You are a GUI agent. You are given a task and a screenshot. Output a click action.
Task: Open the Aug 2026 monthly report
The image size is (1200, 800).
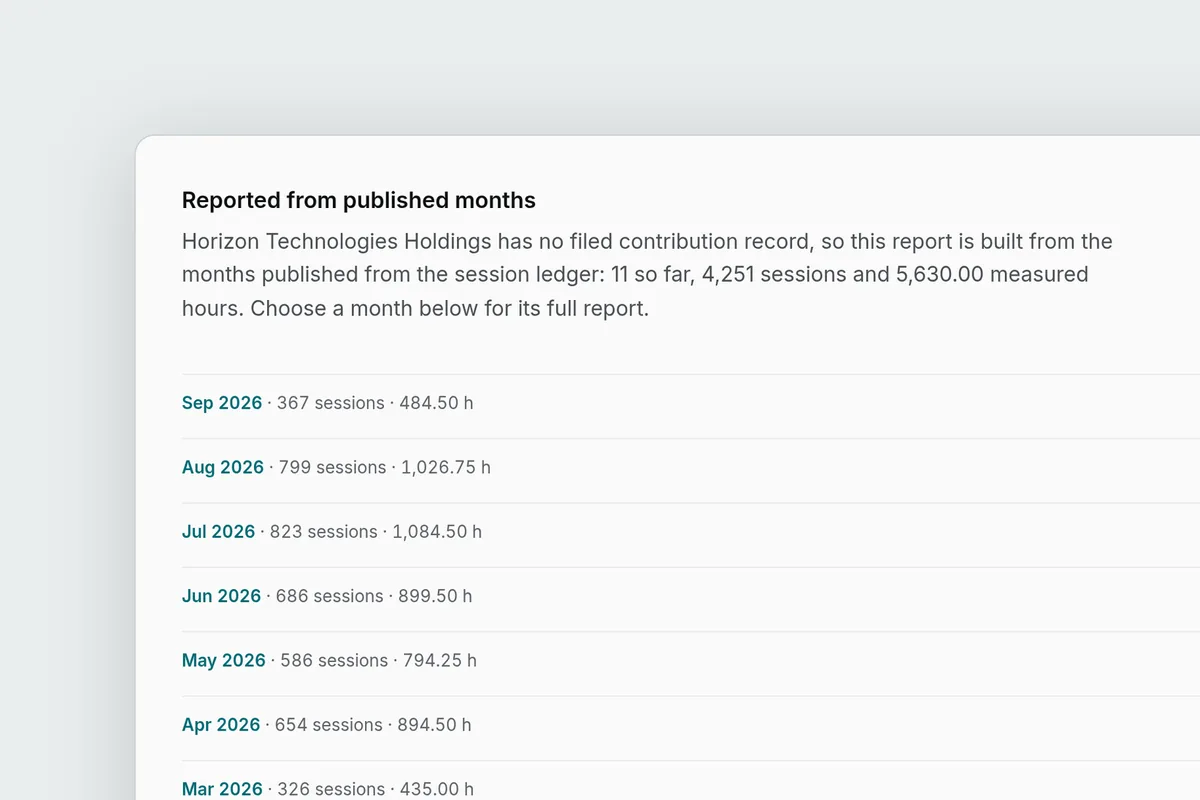(x=223, y=467)
